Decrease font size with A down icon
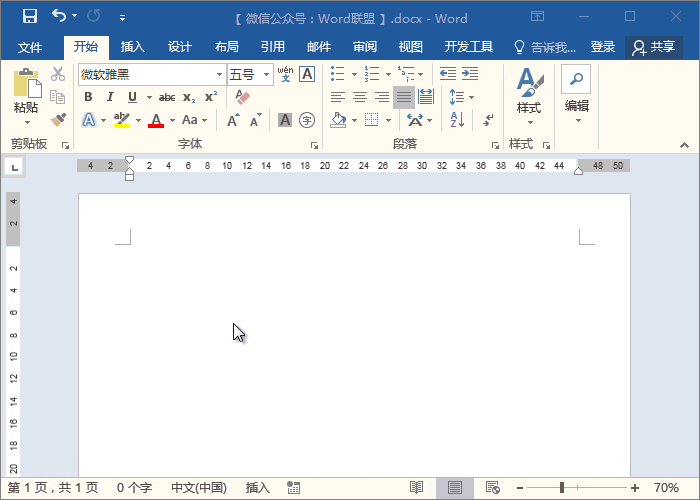 [x=255, y=120]
